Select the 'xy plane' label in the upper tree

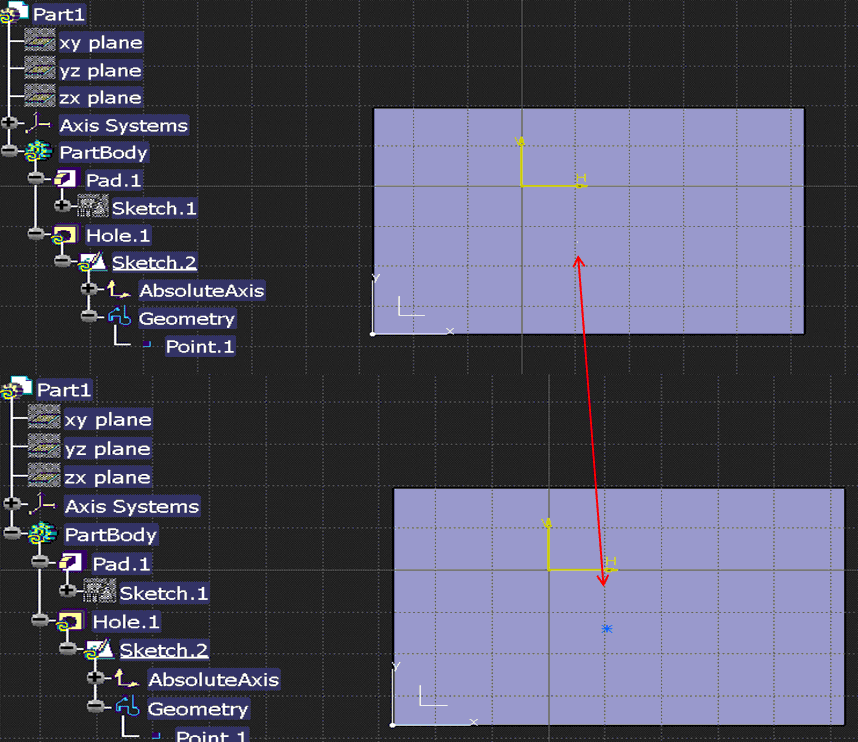pyautogui.click(x=101, y=42)
